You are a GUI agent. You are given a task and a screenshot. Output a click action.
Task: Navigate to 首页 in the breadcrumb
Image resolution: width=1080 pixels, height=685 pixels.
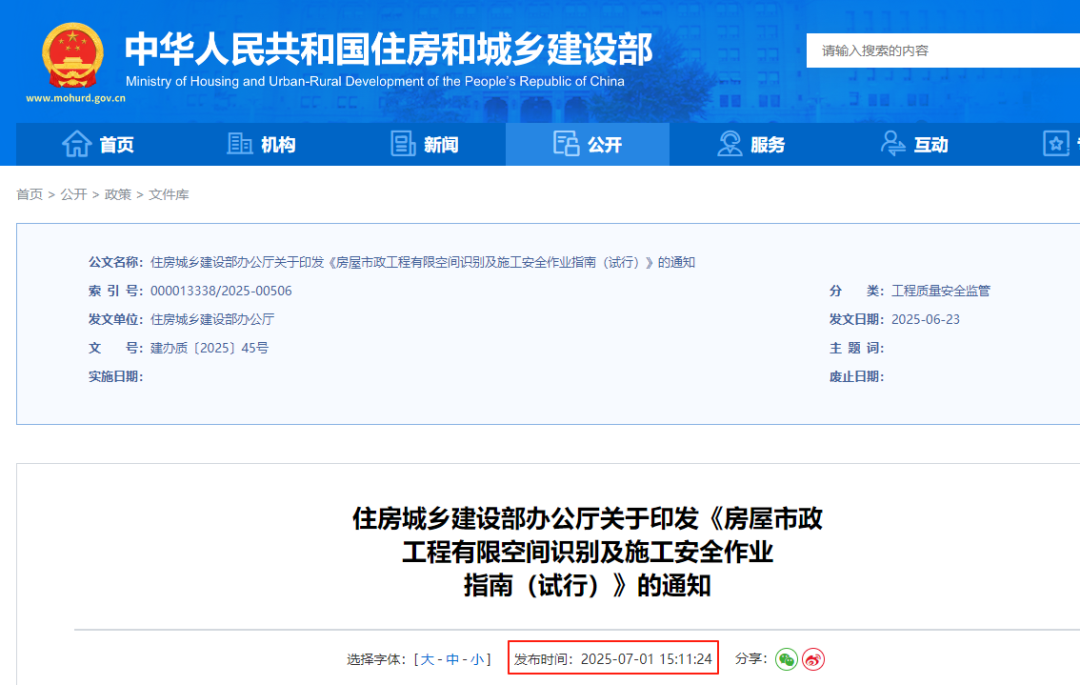click(x=29, y=194)
